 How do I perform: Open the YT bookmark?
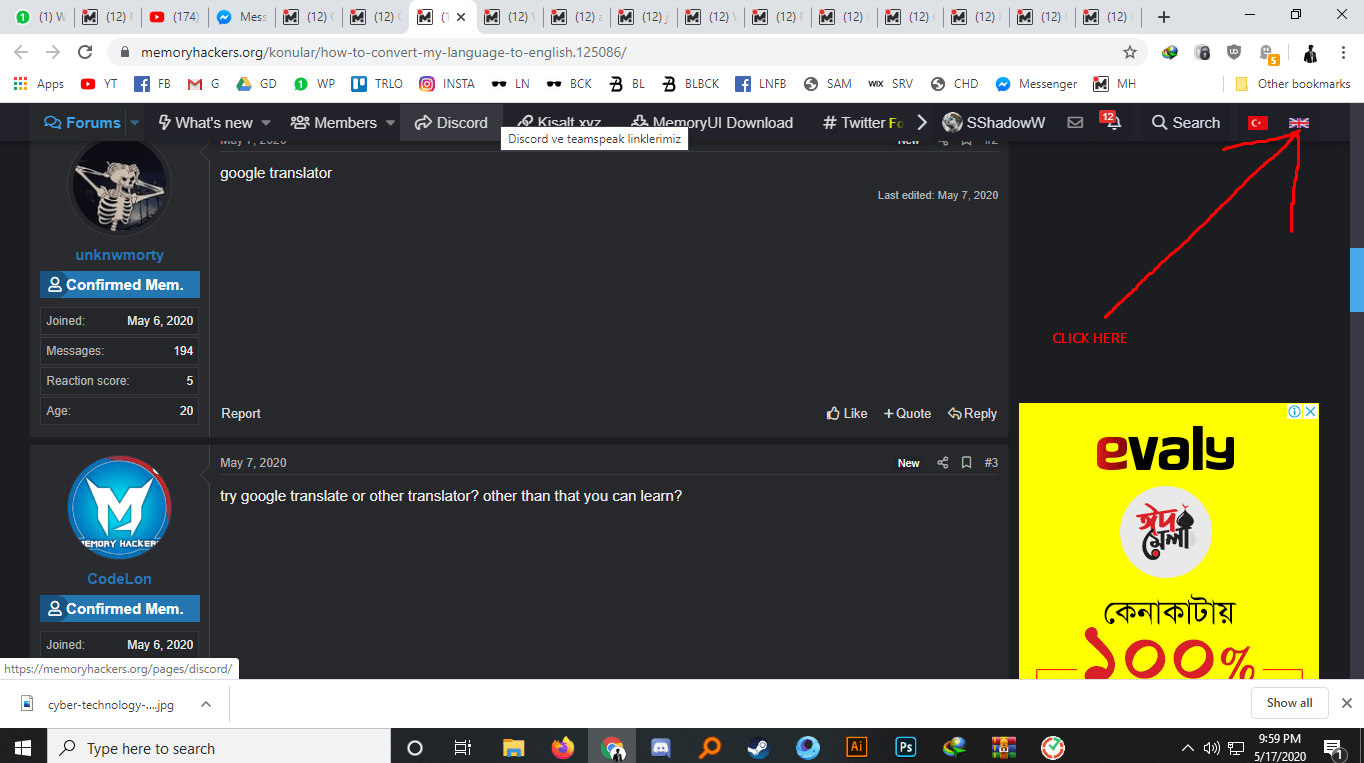(98, 84)
